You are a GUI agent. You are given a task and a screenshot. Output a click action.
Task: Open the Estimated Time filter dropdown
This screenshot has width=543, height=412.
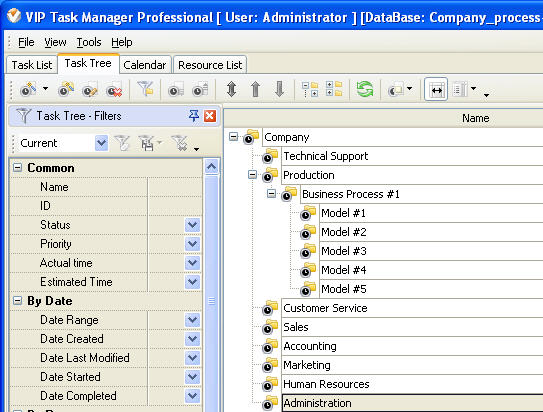pyautogui.click(x=192, y=282)
